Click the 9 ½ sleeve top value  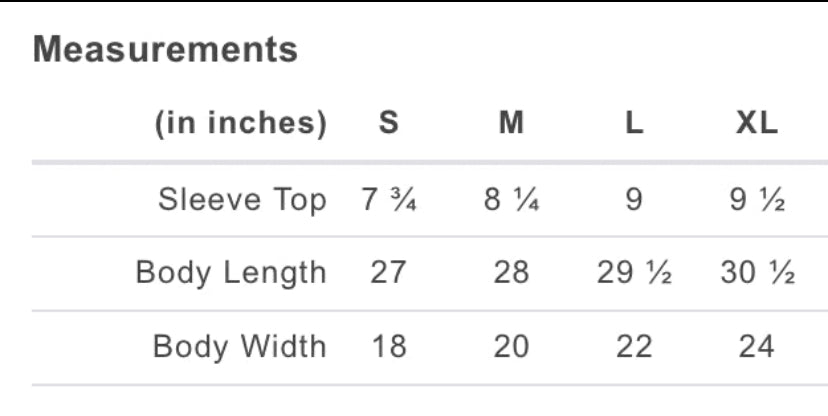(x=757, y=200)
